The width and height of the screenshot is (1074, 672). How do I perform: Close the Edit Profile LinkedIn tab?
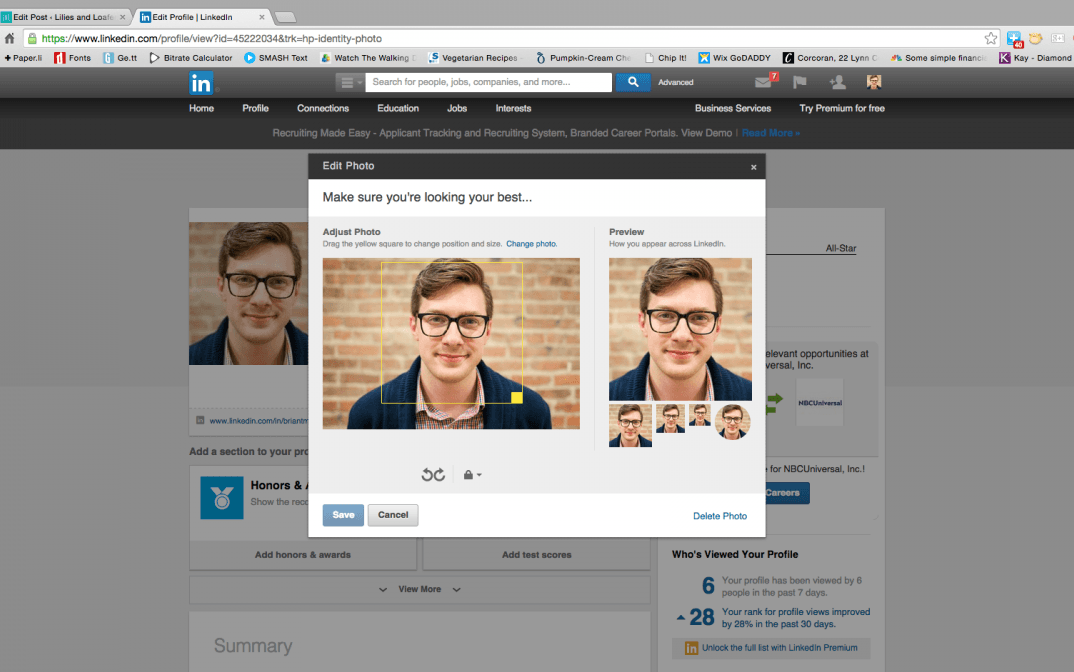point(262,17)
